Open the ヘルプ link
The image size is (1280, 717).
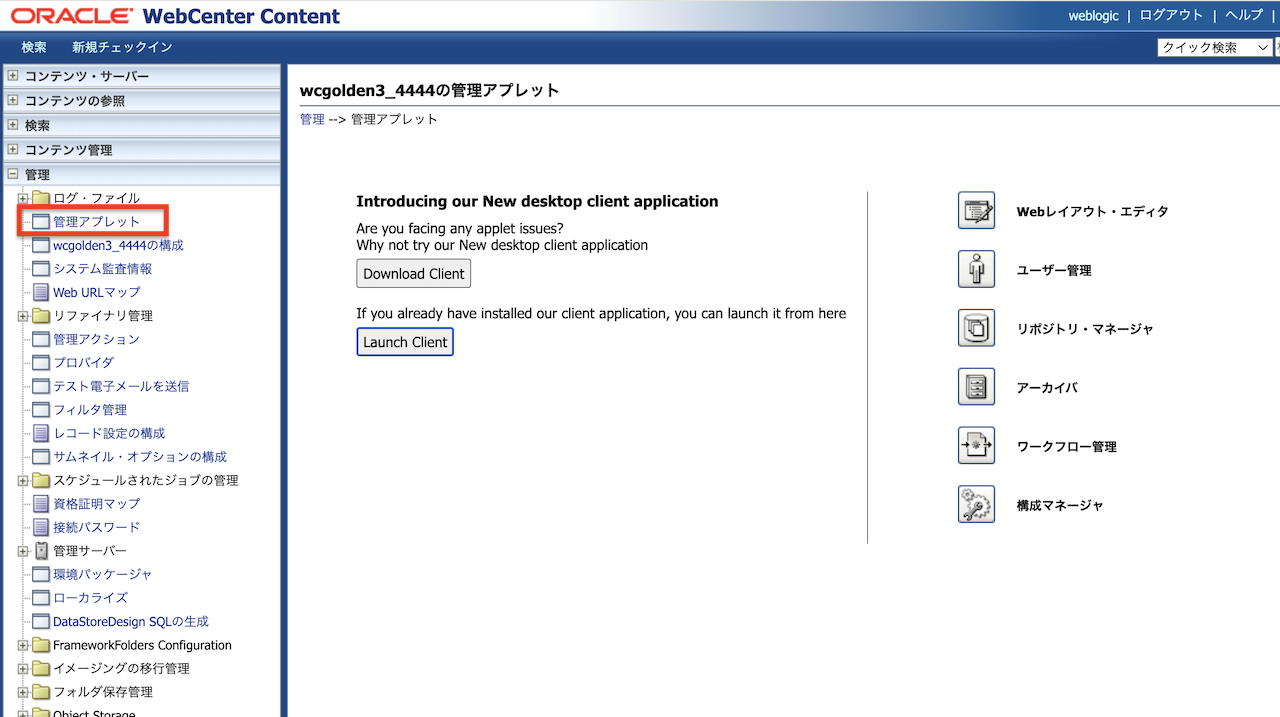coord(1244,16)
